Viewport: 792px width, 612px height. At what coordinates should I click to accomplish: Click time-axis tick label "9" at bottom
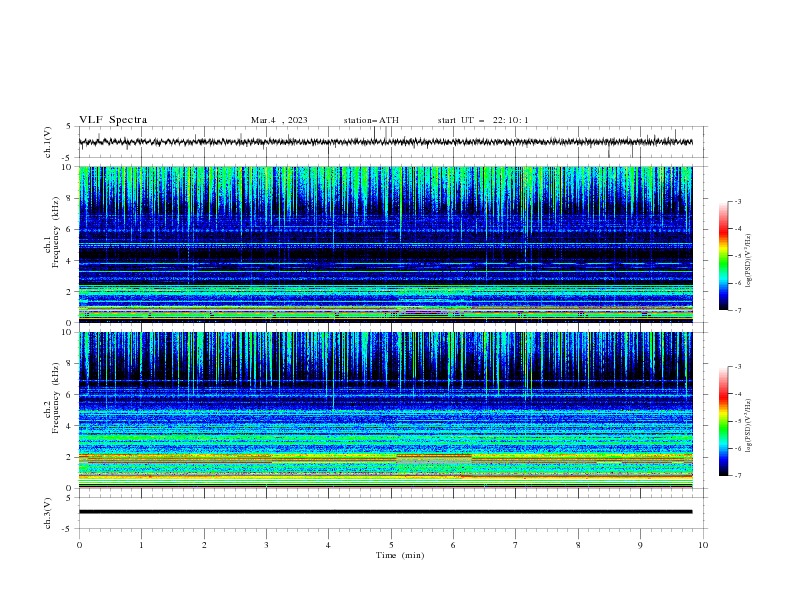(640, 545)
